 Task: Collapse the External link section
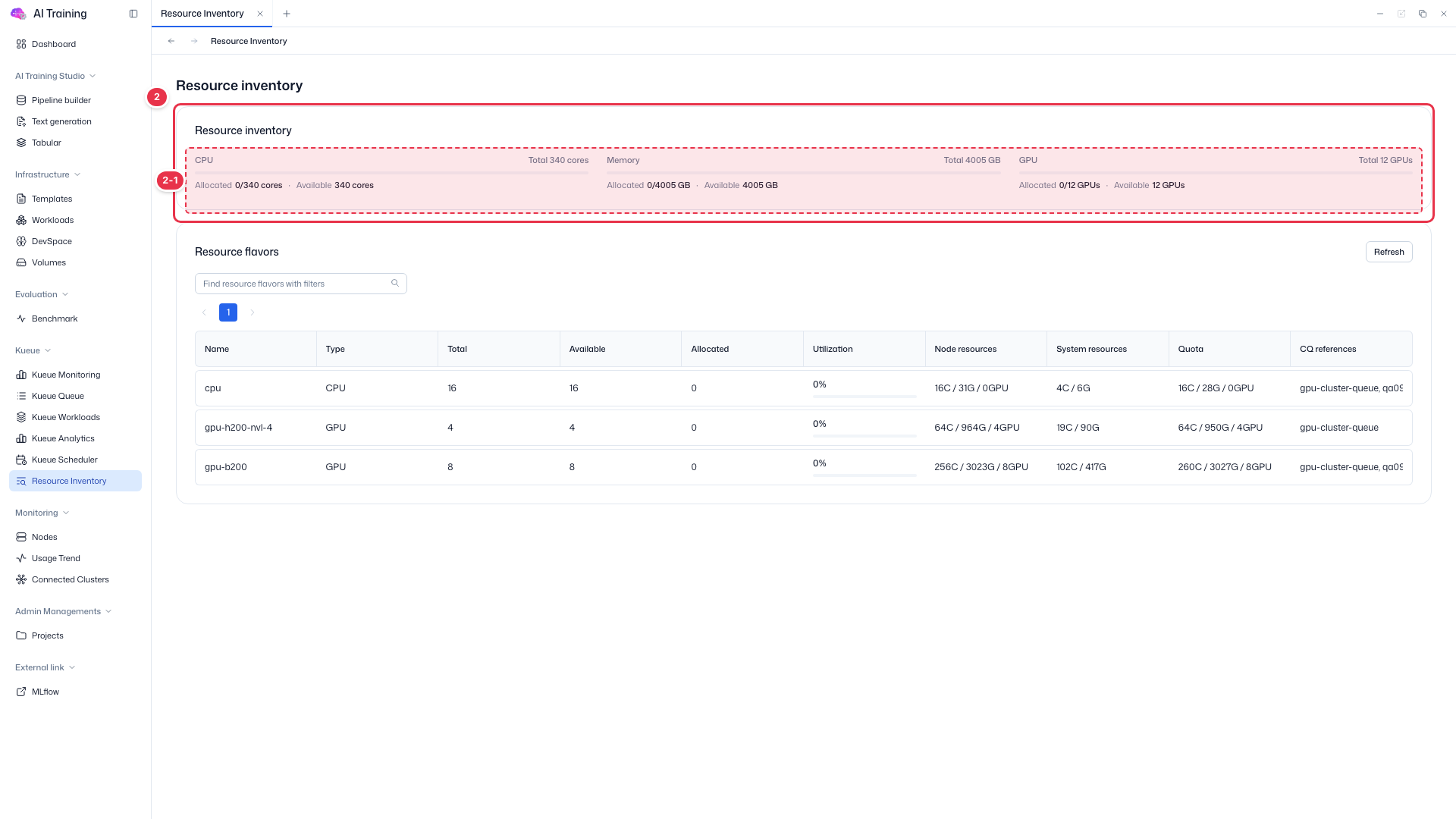pyautogui.click(x=45, y=667)
